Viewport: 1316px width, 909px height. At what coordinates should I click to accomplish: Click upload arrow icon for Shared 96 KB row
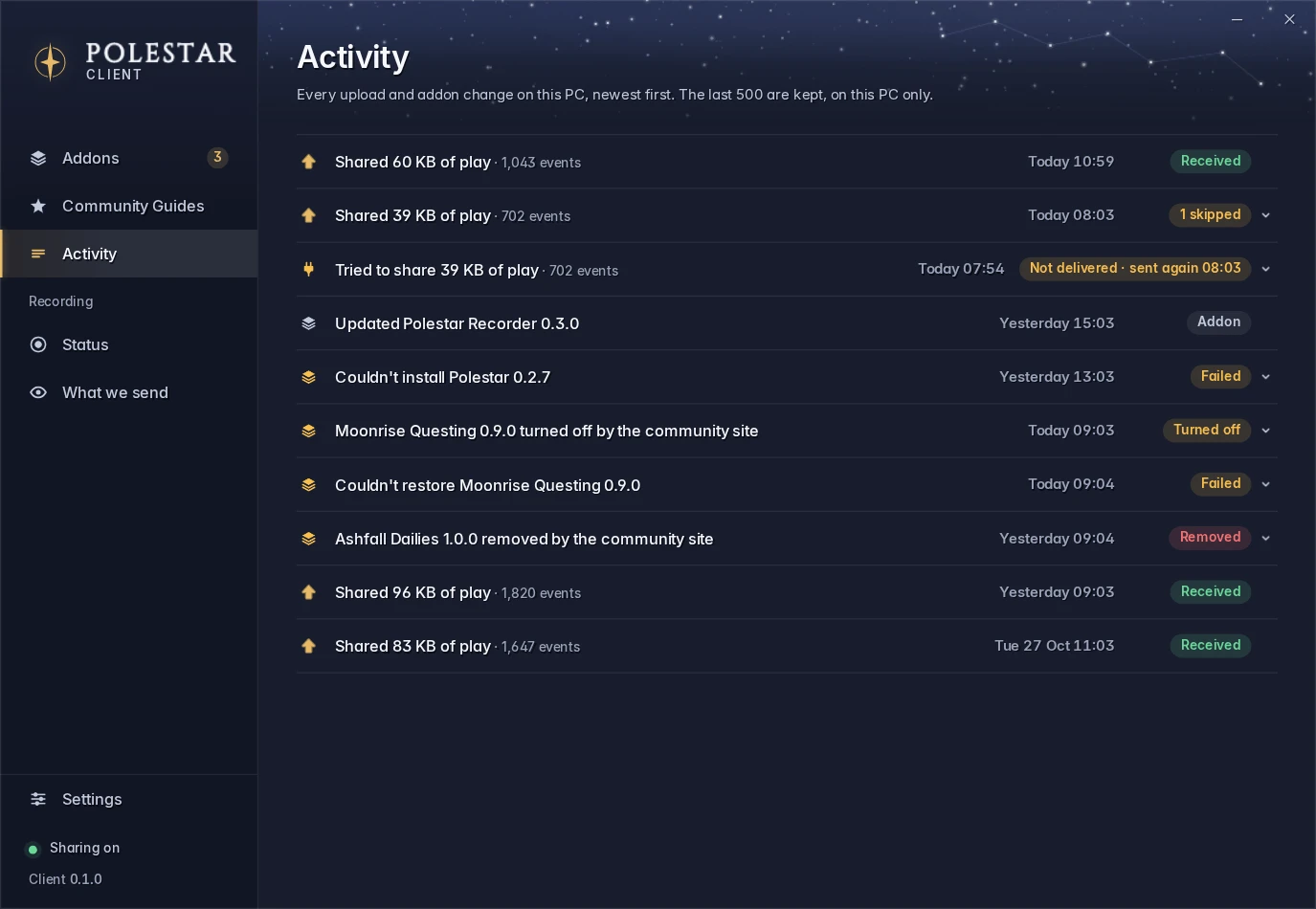click(308, 592)
